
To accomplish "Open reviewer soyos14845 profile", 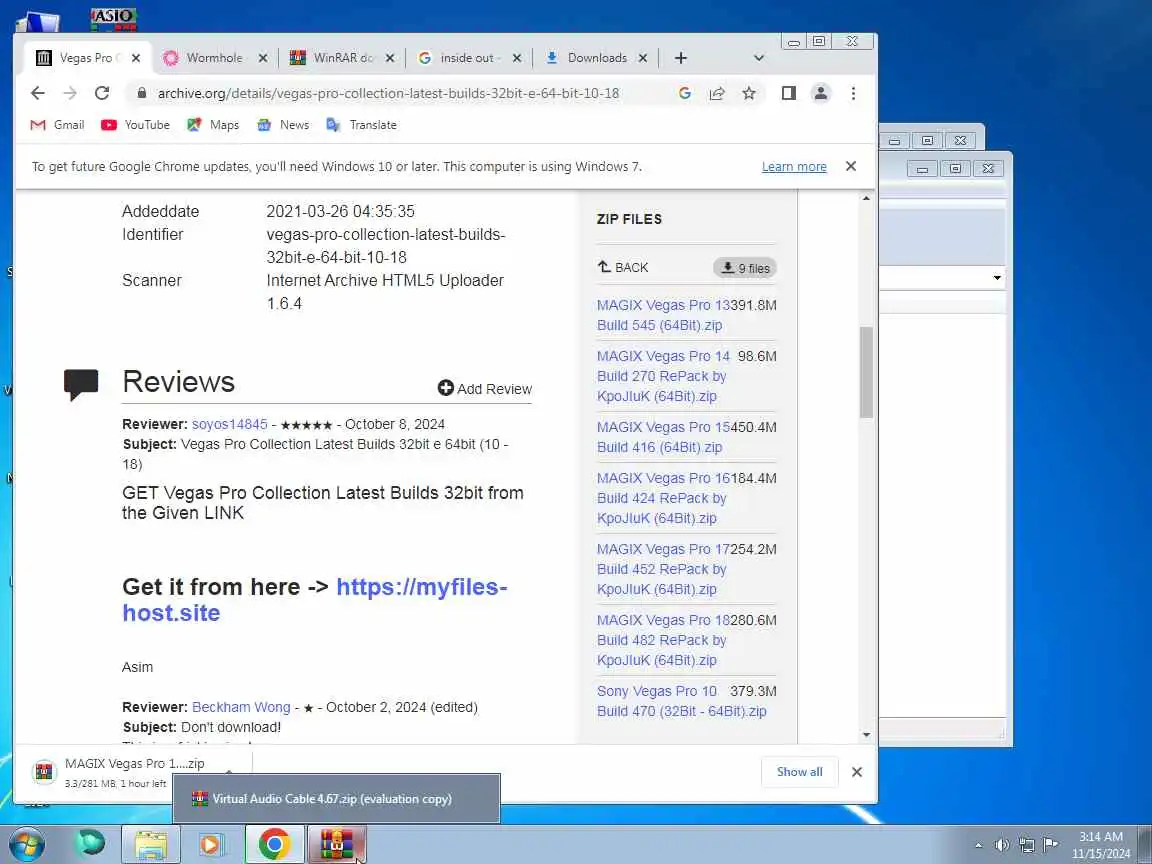I will tap(230, 425).
